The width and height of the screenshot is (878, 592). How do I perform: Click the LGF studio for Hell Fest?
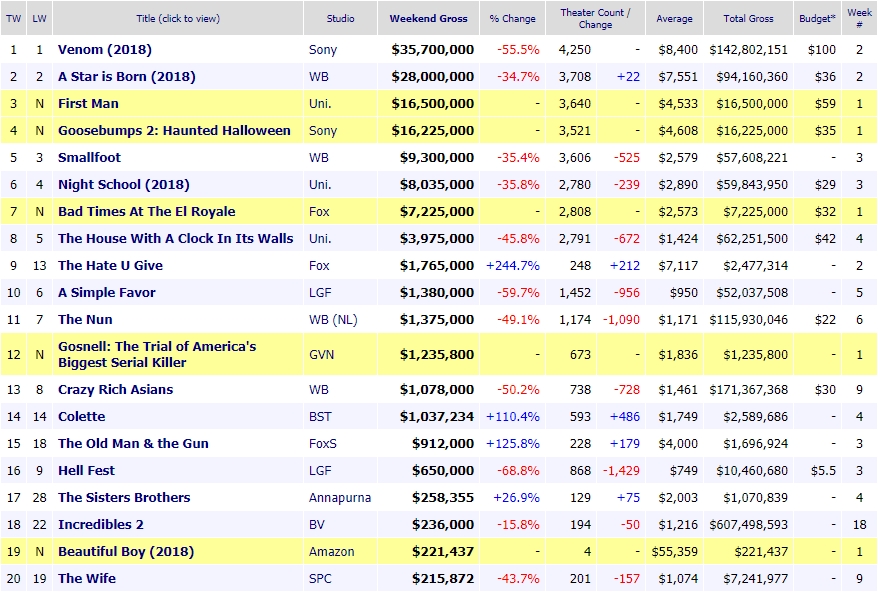[x=320, y=470]
